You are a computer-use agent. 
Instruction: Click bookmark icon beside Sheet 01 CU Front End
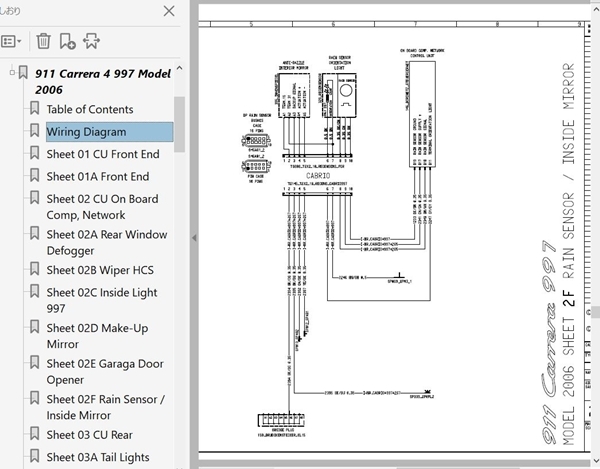[34, 153]
